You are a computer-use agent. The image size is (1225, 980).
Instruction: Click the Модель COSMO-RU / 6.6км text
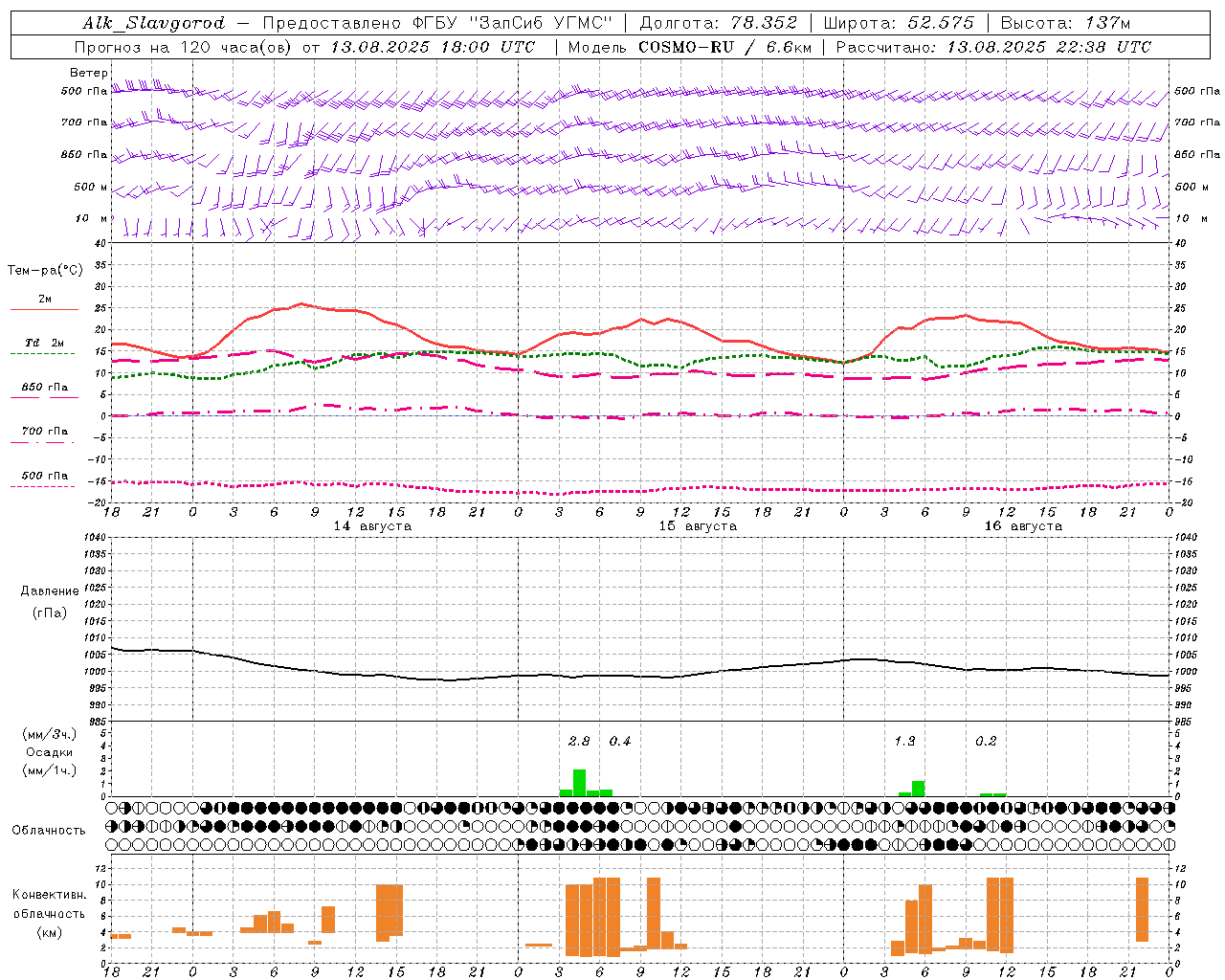(x=690, y=47)
